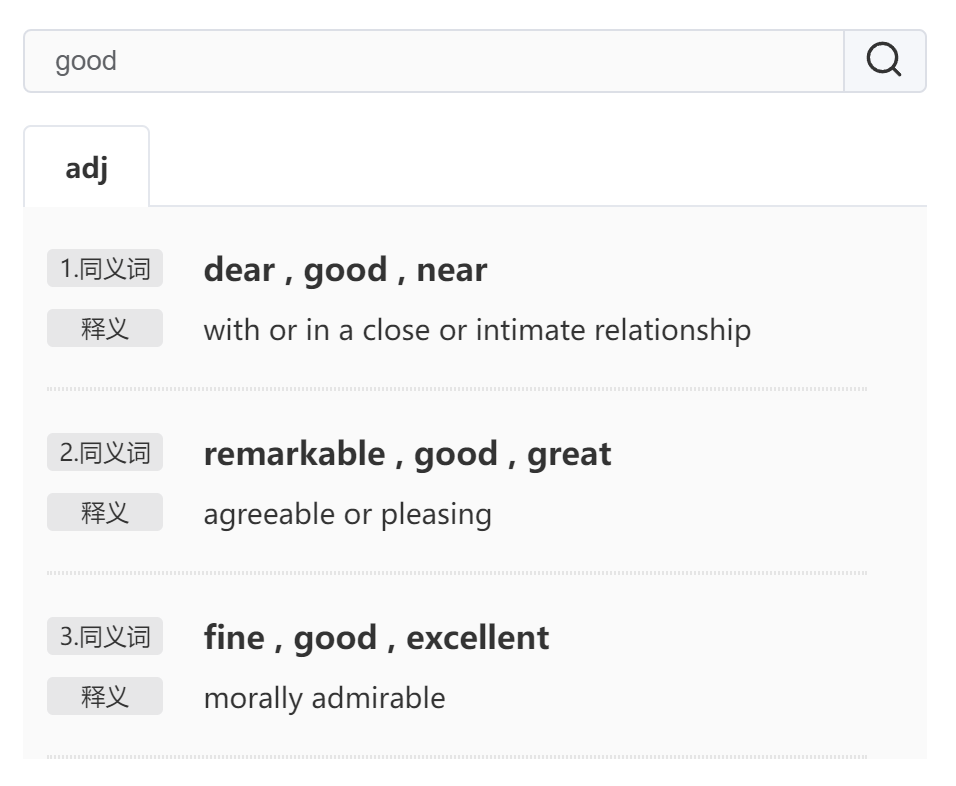Open the synonym word near

click(x=452, y=270)
